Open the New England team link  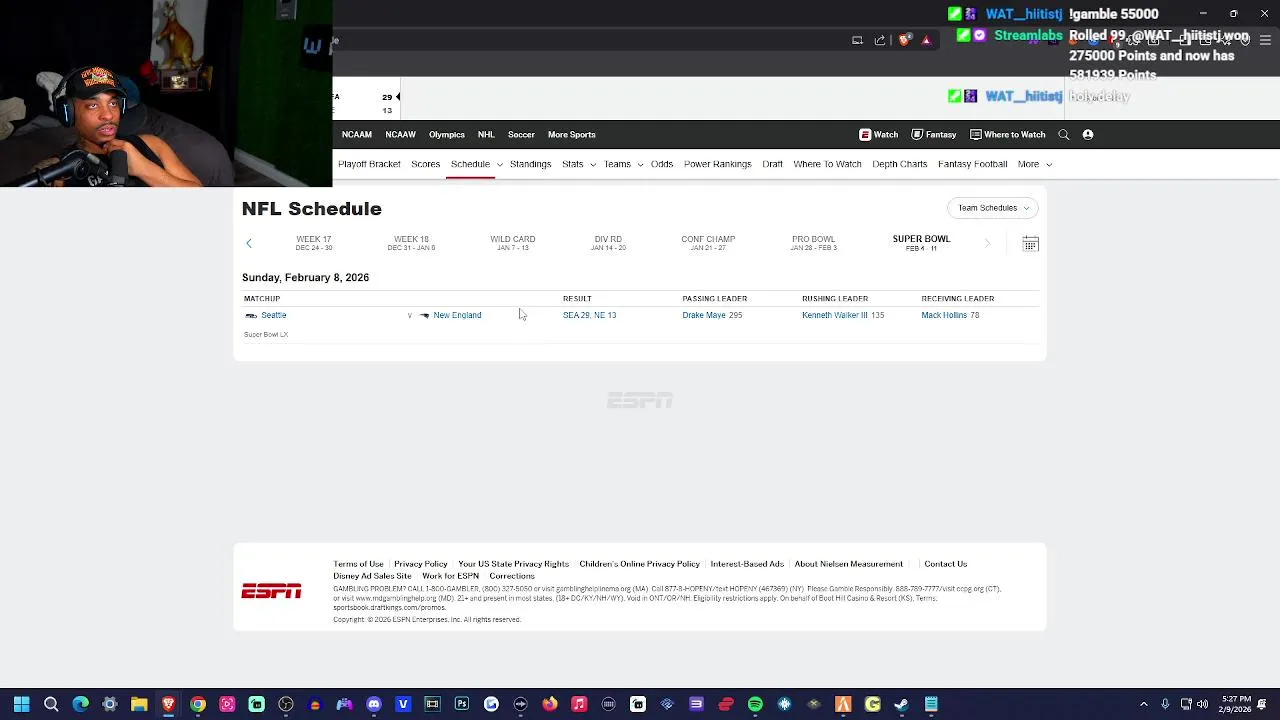[457, 315]
